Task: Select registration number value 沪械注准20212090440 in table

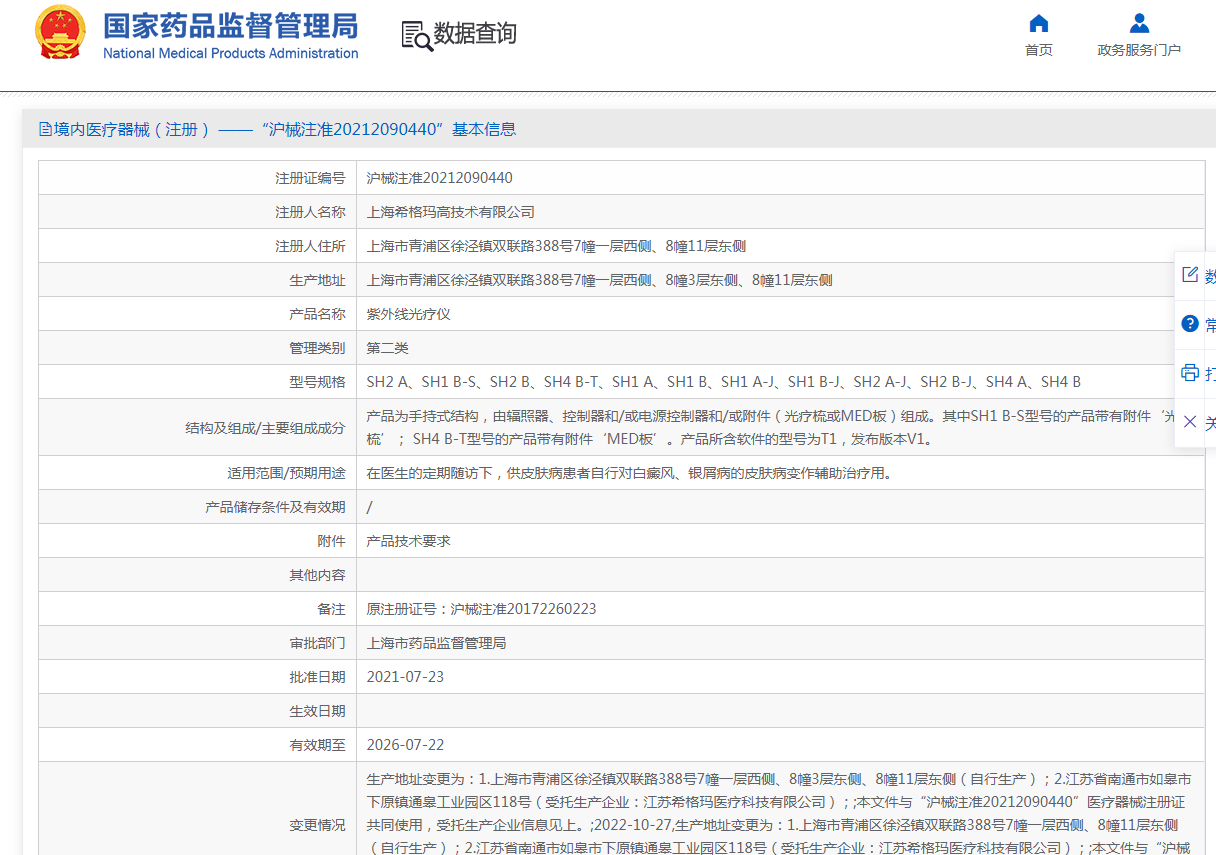Action: 440,178
